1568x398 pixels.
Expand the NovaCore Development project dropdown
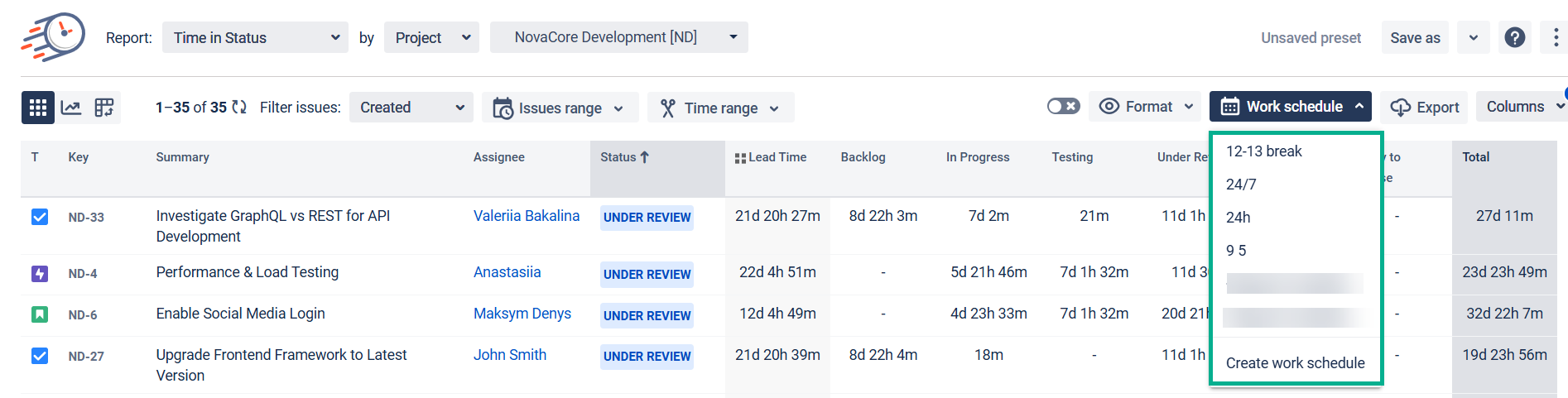[618, 37]
